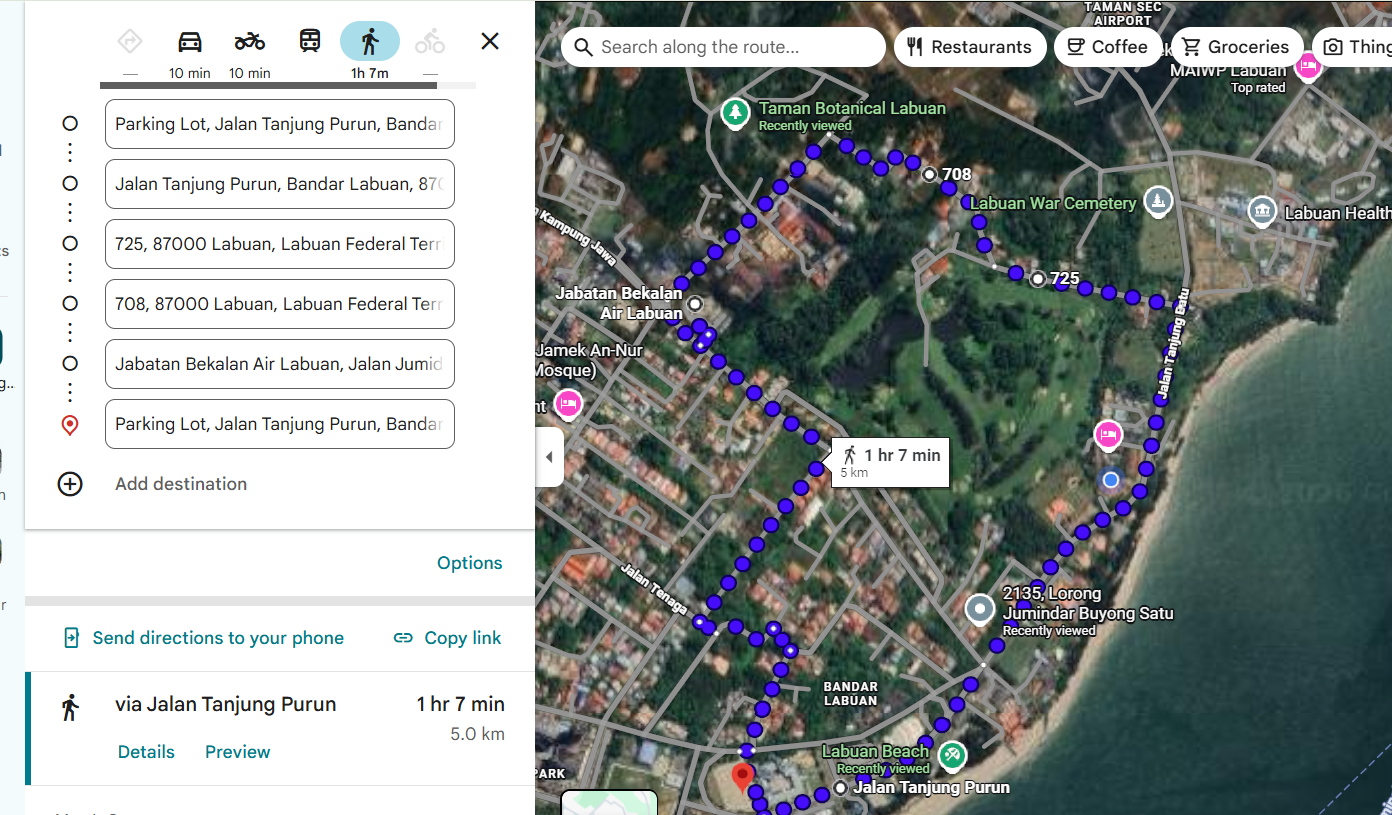Open route Details
This screenshot has height=815, width=1392.
click(x=146, y=752)
